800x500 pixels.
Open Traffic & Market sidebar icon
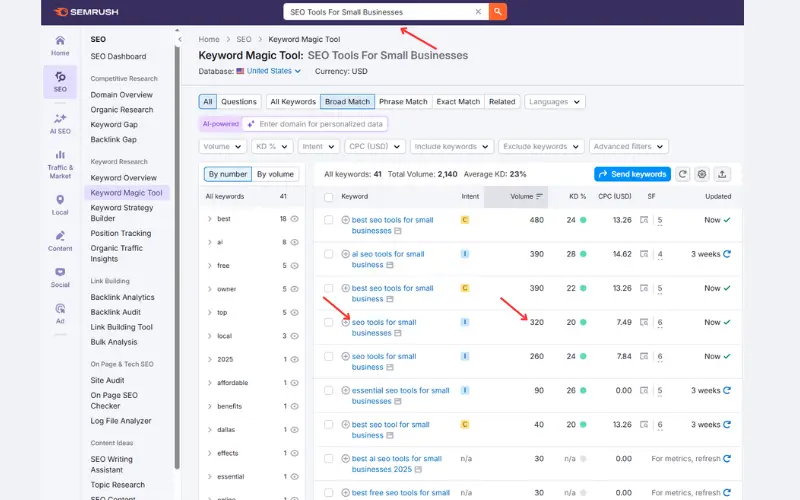pyautogui.click(x=60, y=164)
